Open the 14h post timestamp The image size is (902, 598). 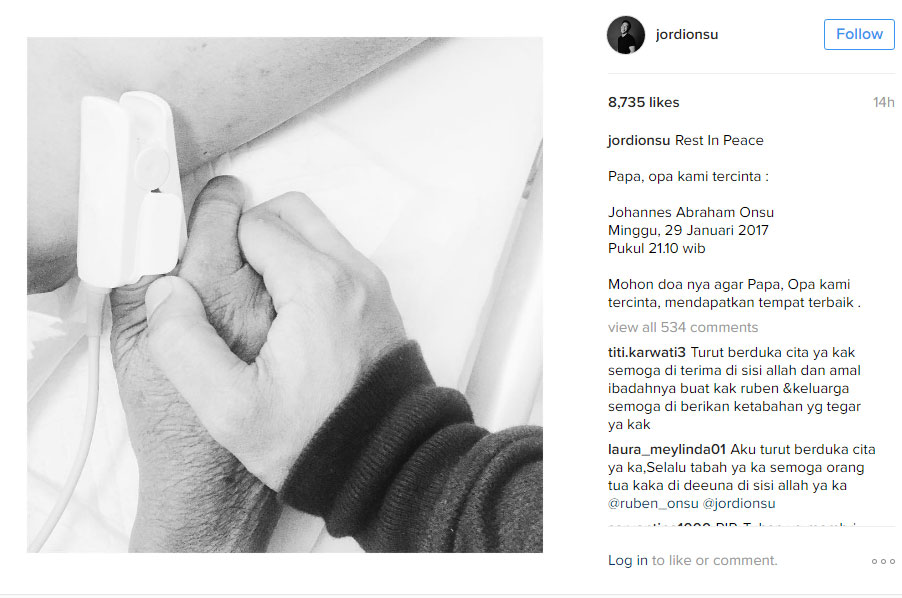883,102
